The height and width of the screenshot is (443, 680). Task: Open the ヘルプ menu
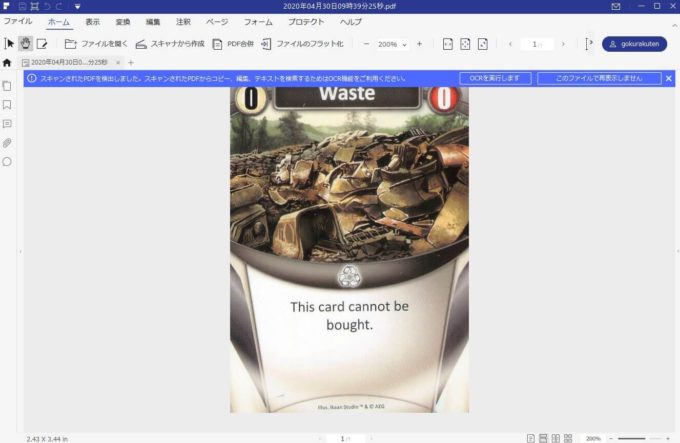(350, 22)
